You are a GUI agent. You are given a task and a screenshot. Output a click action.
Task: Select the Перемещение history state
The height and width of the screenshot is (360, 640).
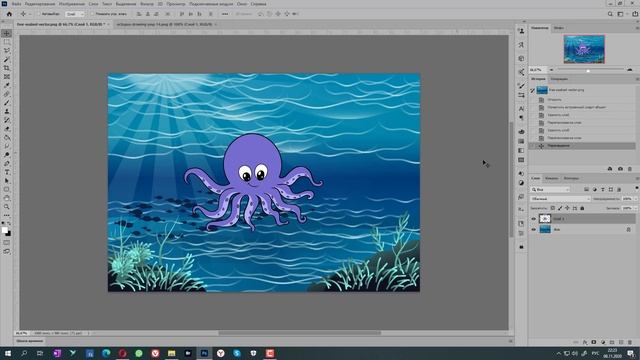582,146
